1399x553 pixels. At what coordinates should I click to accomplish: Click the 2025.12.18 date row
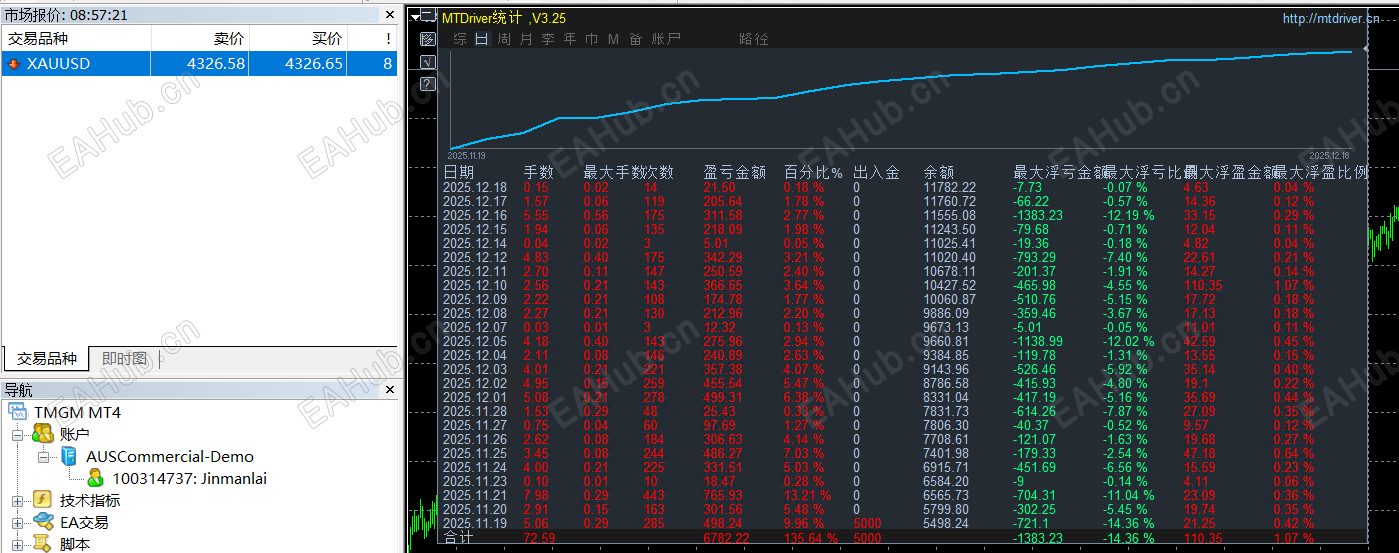(475, 187)
